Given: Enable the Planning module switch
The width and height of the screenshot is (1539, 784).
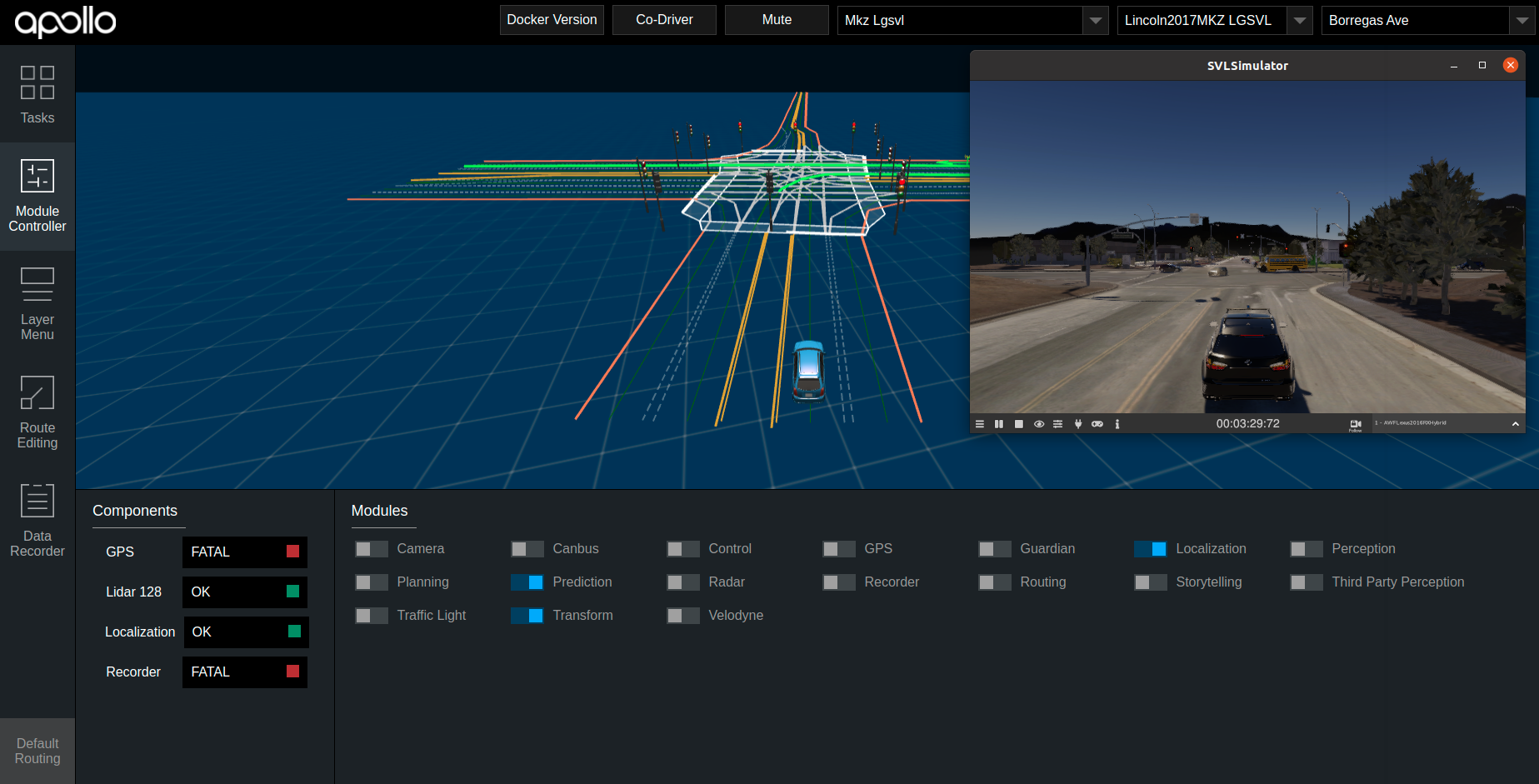Looking at the screenshot, I should click(371, 582).
